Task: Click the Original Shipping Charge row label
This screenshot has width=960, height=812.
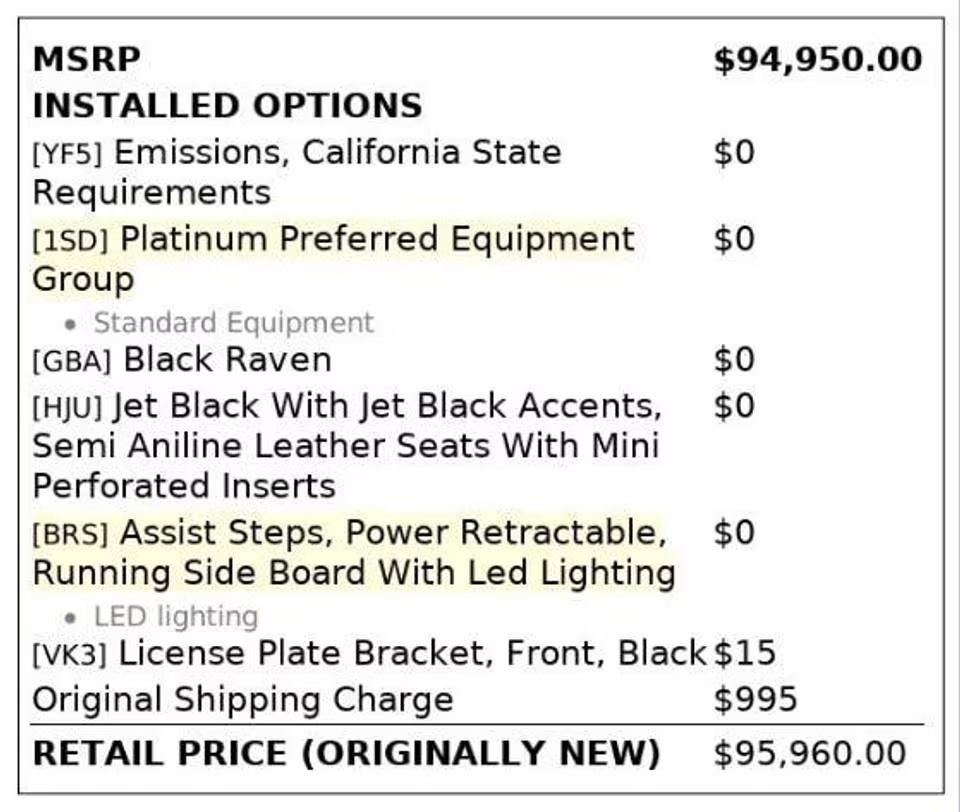Action: pyautogui.click(x=242, y=699)
